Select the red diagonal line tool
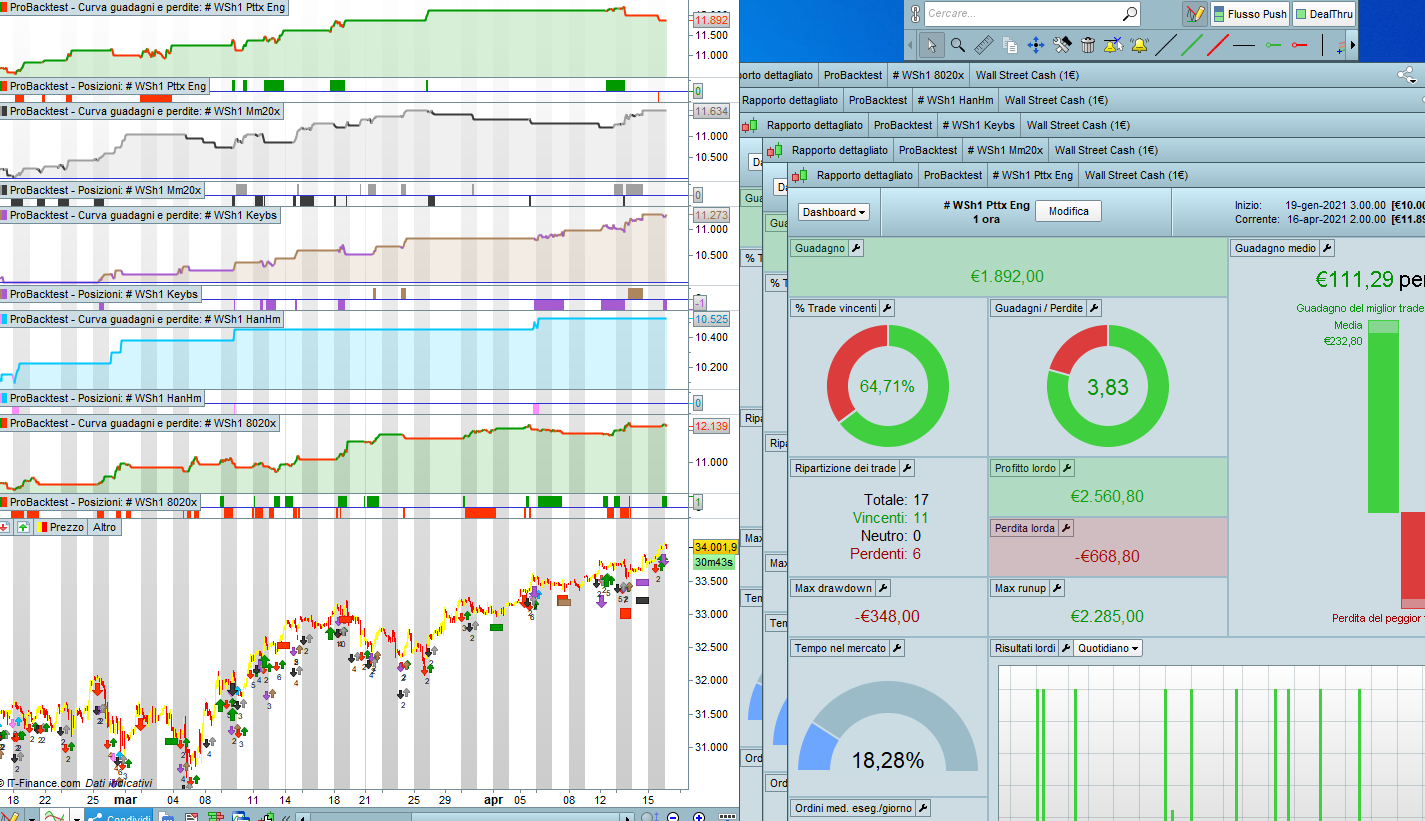Viewport: 1425px width, 821px height. tap(1218, 45)
